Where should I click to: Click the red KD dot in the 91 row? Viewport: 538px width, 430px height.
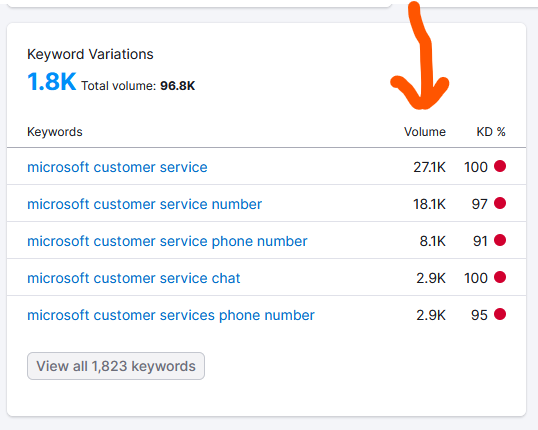[500, 240]
